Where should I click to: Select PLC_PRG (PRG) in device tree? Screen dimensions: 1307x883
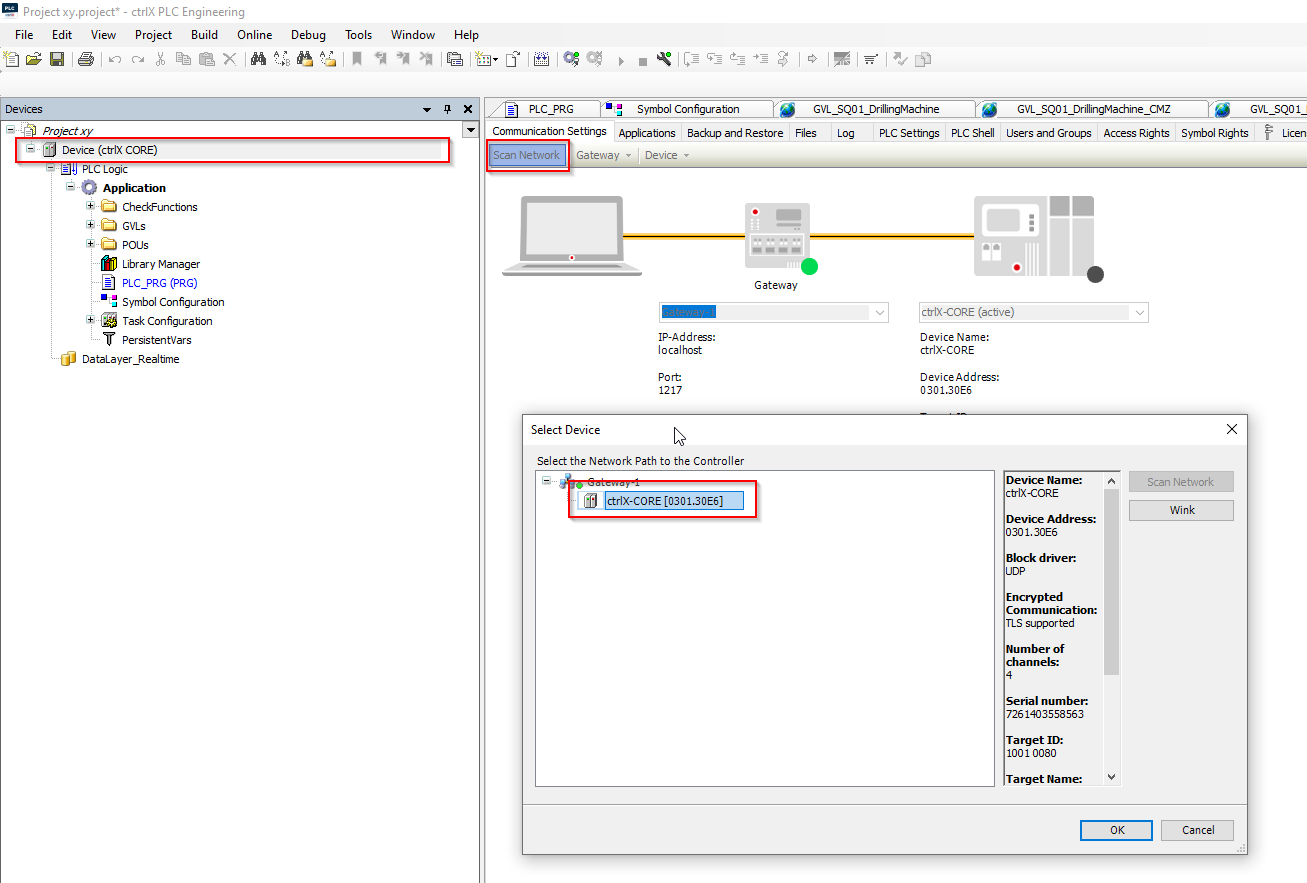pyautogui.click(x=159, y=283)
